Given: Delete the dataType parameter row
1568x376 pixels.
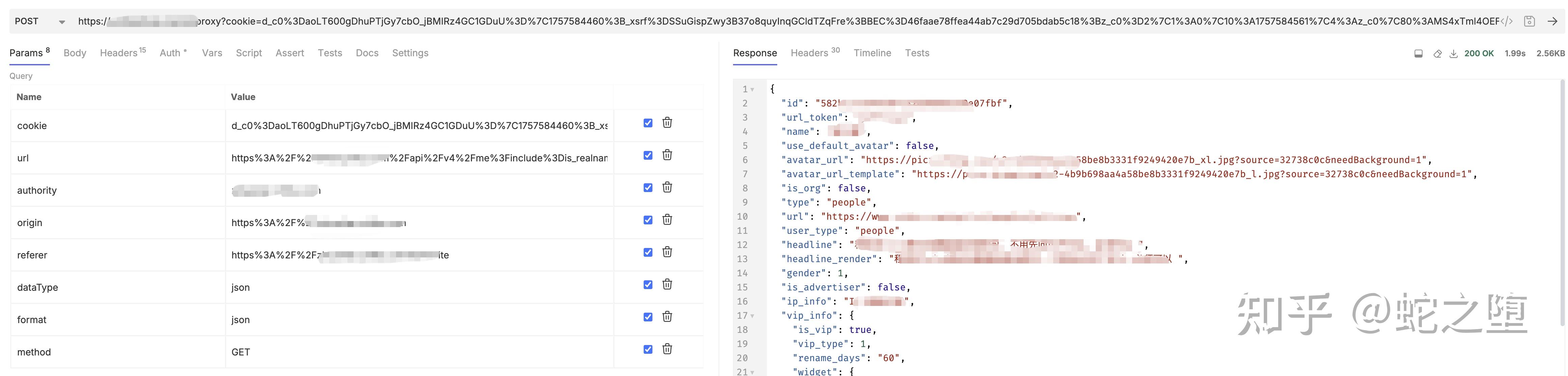Looking at the screenshot, I should pyautogui.click(x=667, y=284).
